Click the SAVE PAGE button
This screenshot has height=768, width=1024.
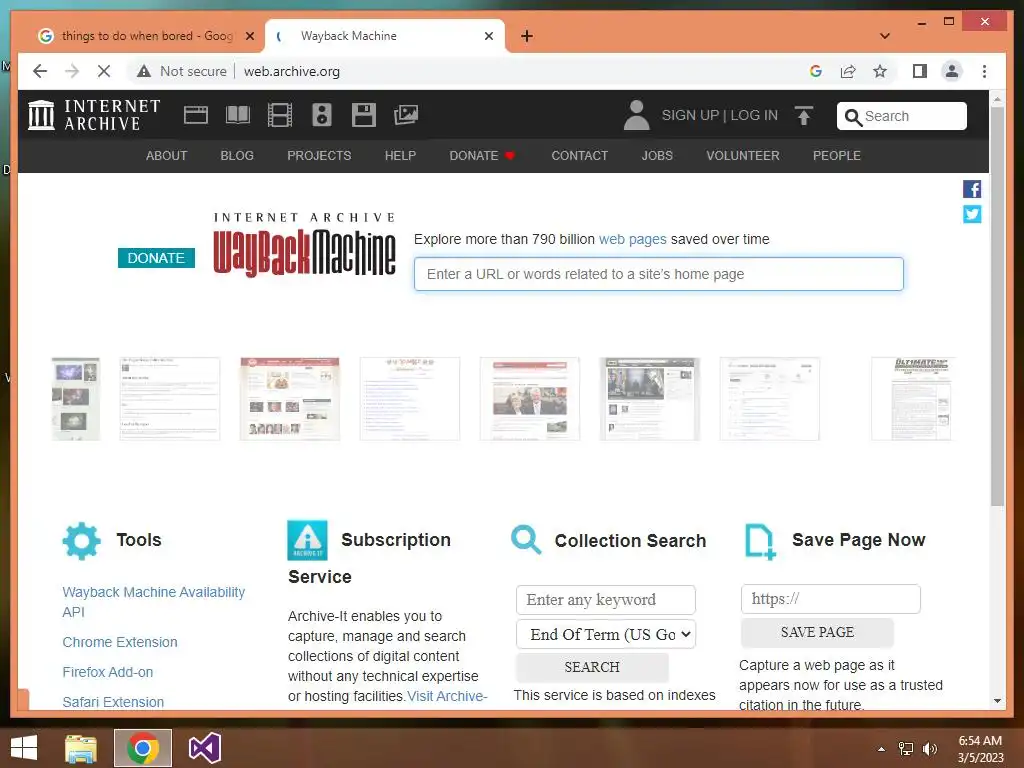pyautogui.click(x=818, y=632)
